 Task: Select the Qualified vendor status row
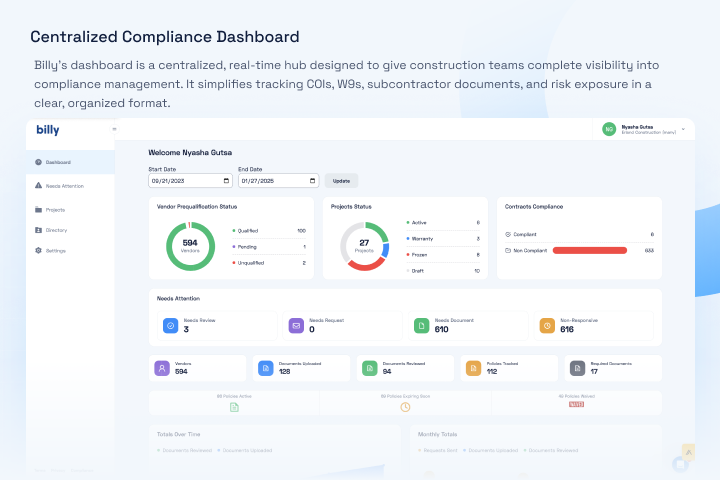click(269, 231)
